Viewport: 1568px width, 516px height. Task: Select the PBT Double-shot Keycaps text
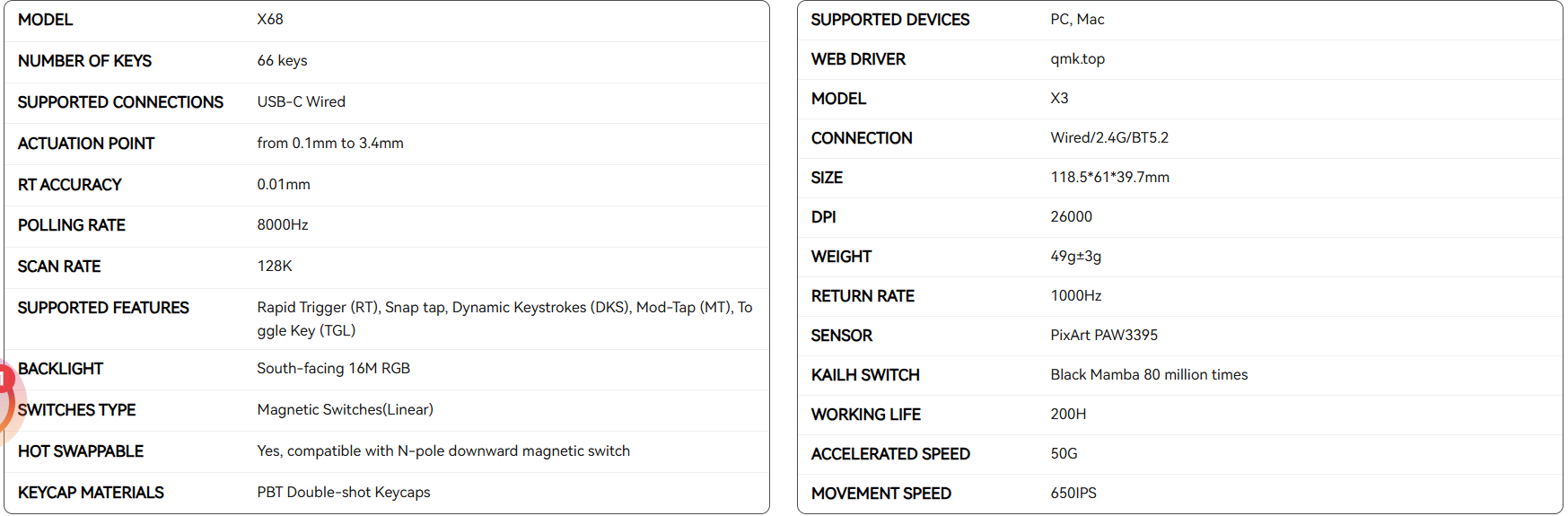344,493
